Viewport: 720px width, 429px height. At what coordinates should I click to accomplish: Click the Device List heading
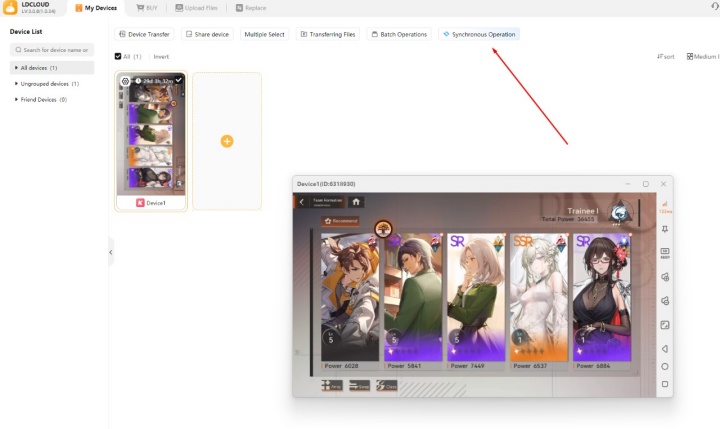pyautogui.click(x=26, y=32)
